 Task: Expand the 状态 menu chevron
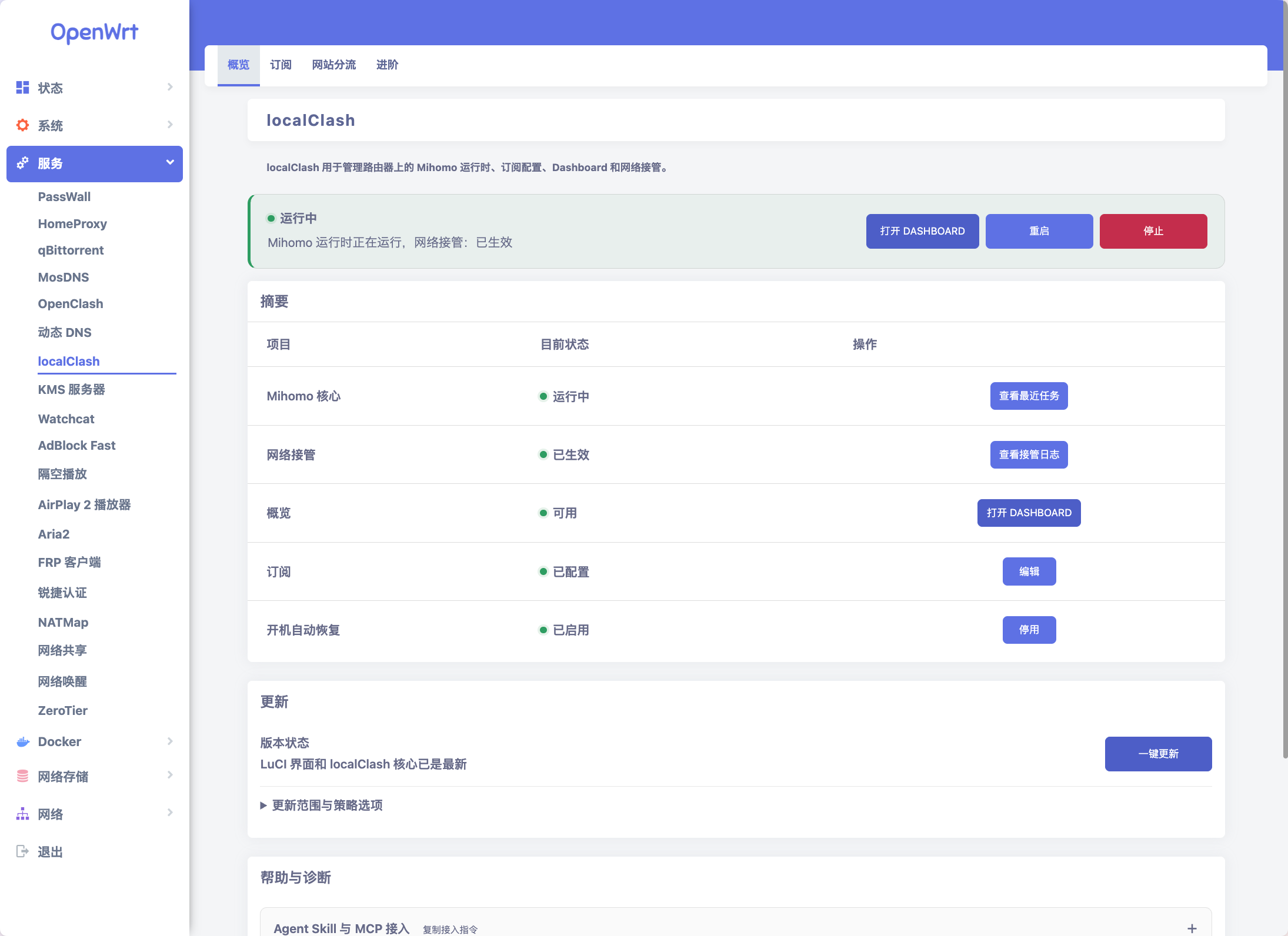click(170, 87)
